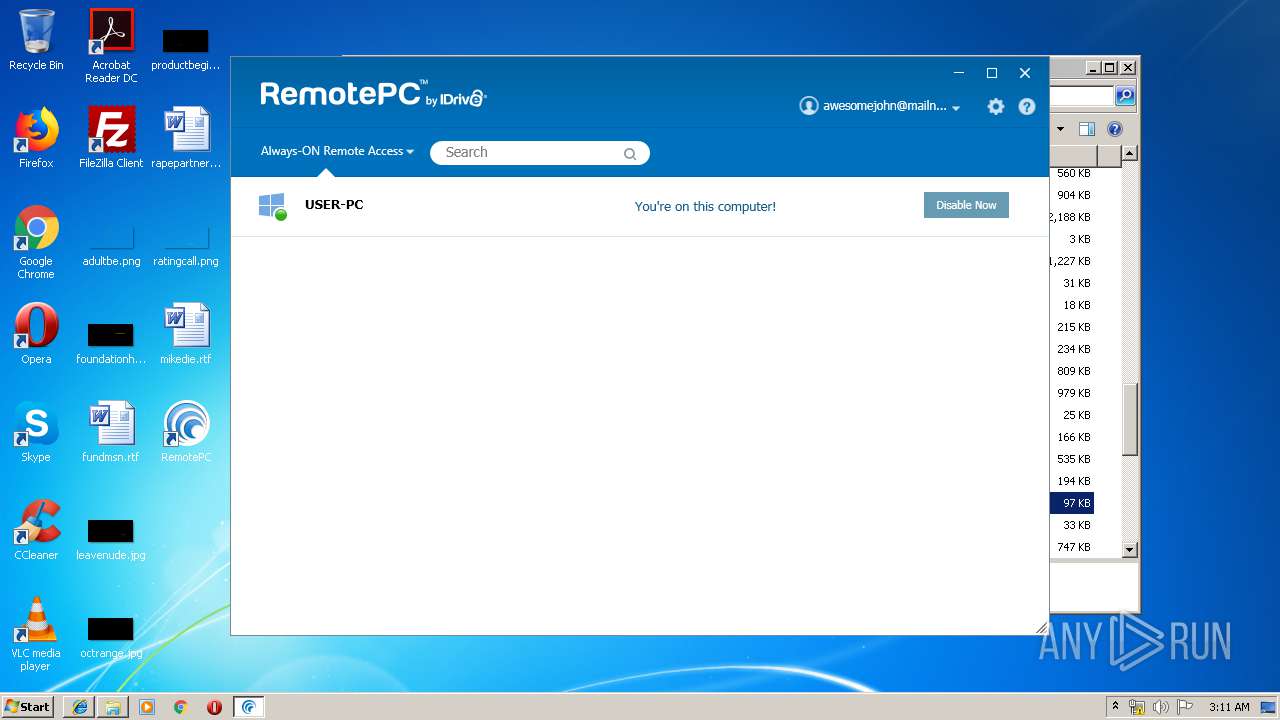Click Explorer scrollbar up arrow
The width and height of the screenshot is (1280, 720).
click(1130, 153)
